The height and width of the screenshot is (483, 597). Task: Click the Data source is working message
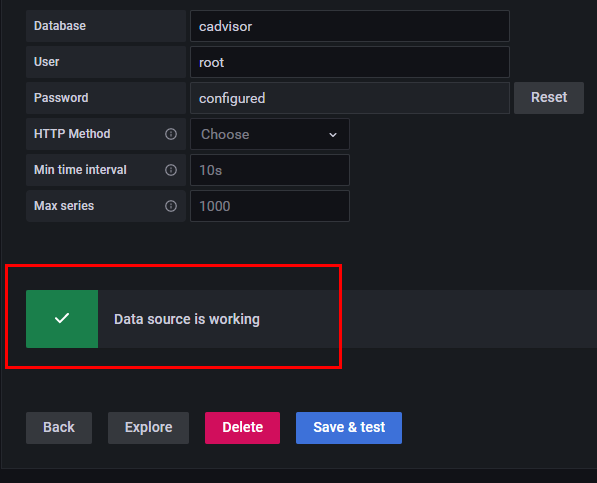[x=187, y=319]
